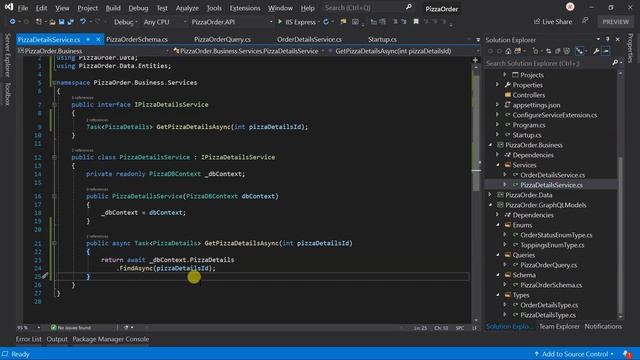
Task: Switch to the Startup.cs tab
Action: 382,40
